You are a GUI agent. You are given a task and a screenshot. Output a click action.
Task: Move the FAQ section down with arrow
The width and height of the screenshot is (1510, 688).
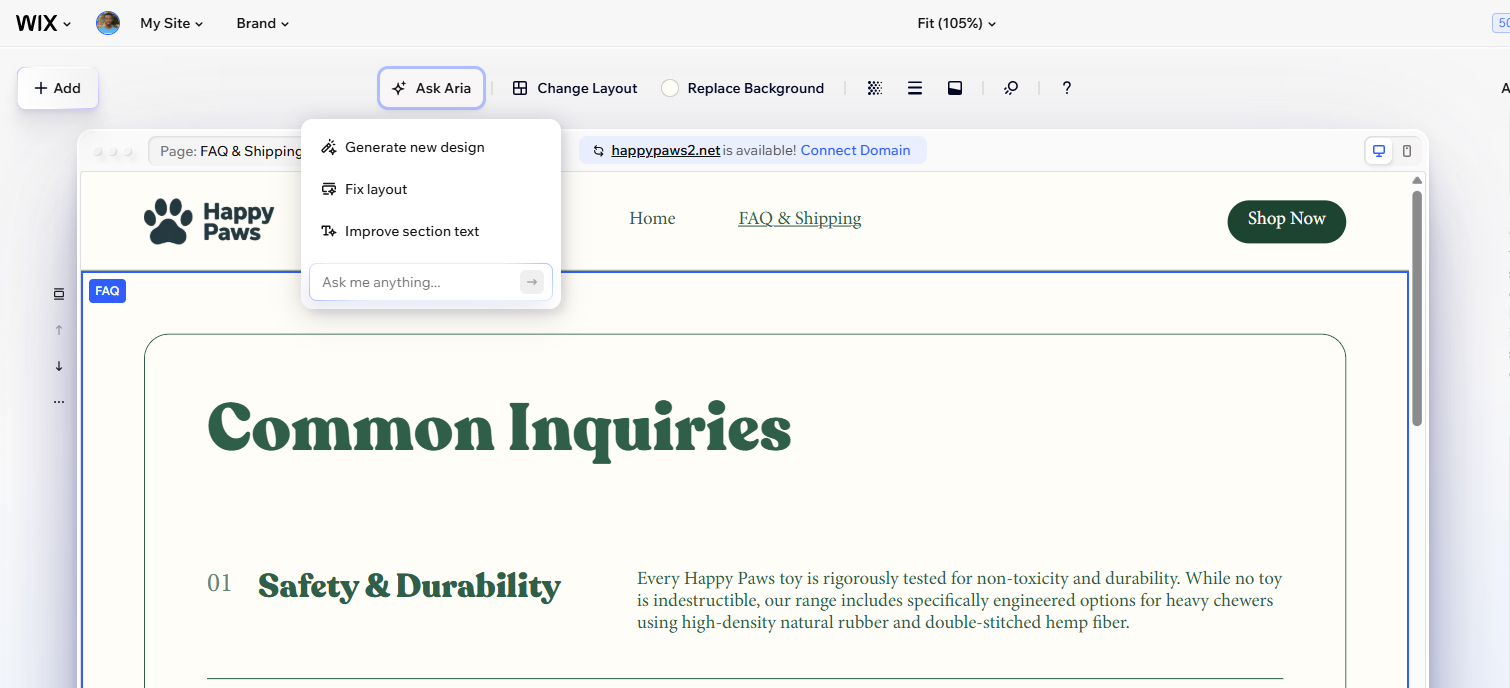coord(59,366)
